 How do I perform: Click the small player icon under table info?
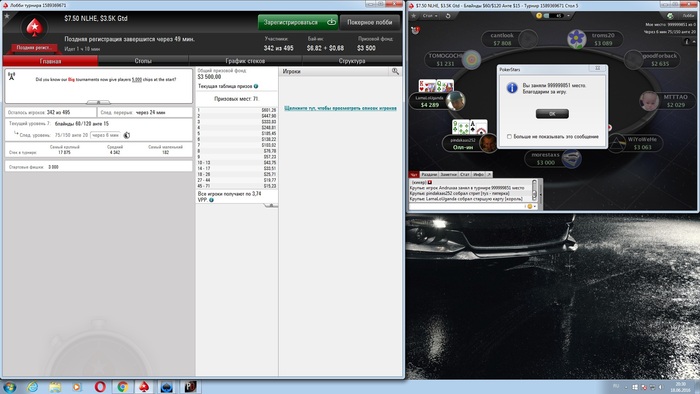click(x=687, y=41)
